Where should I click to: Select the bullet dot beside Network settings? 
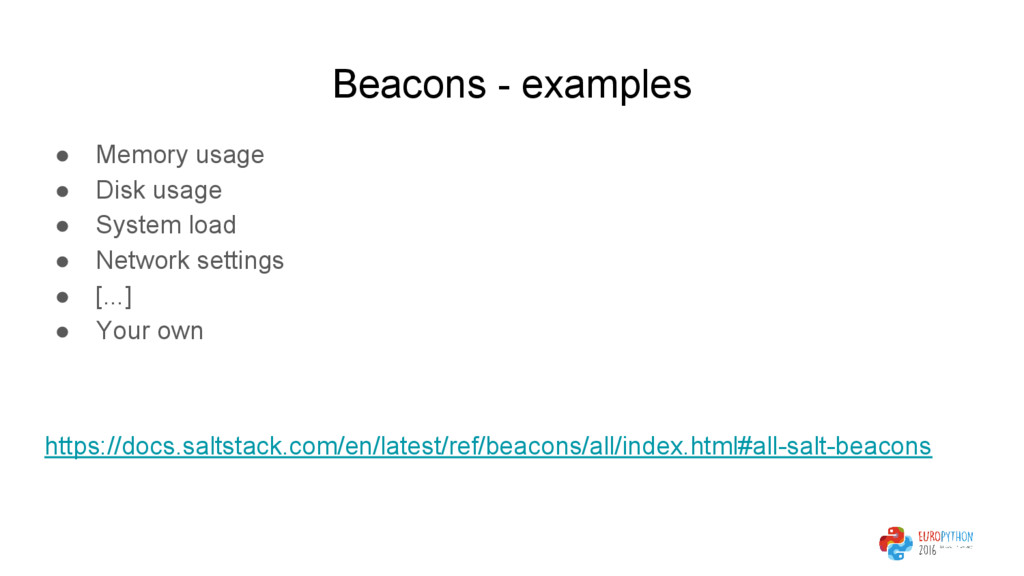tap(63, 262)
